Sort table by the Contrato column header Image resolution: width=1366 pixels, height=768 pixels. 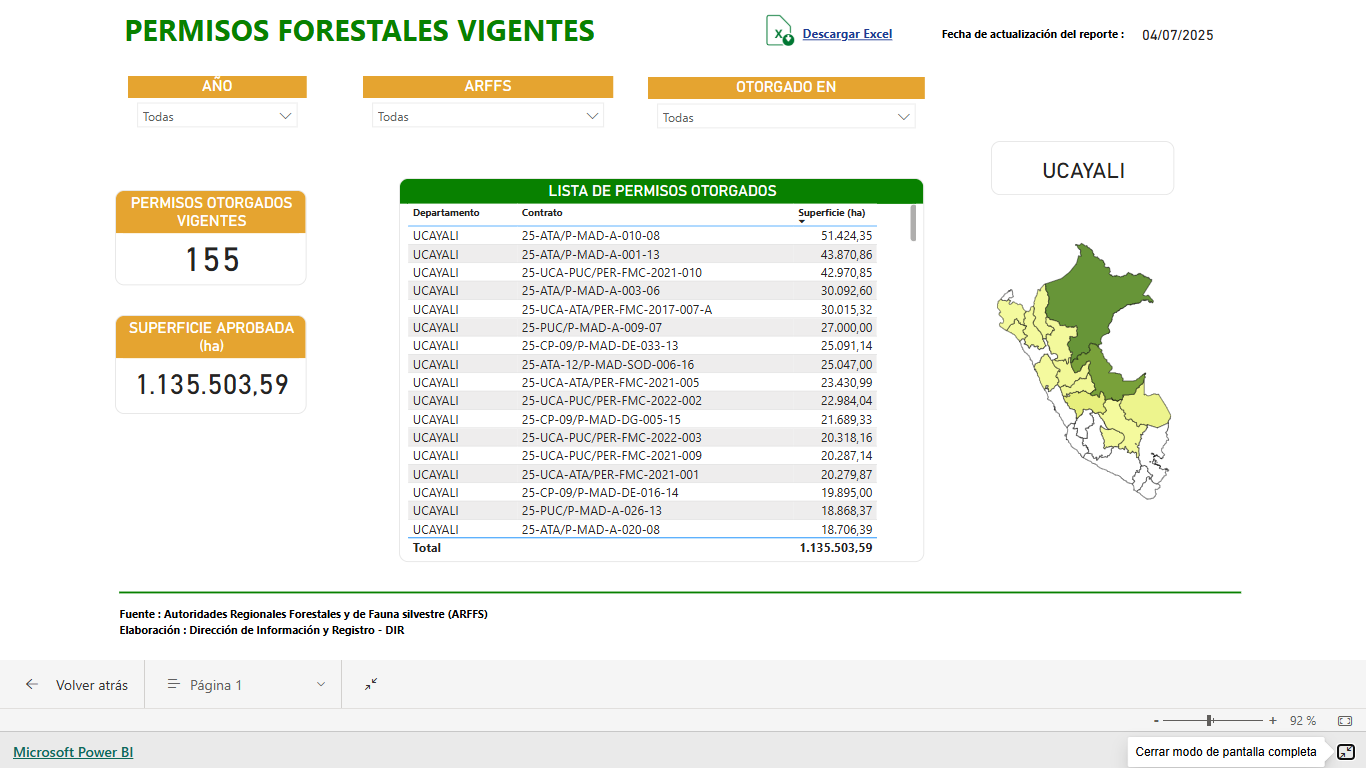(542, 213)
